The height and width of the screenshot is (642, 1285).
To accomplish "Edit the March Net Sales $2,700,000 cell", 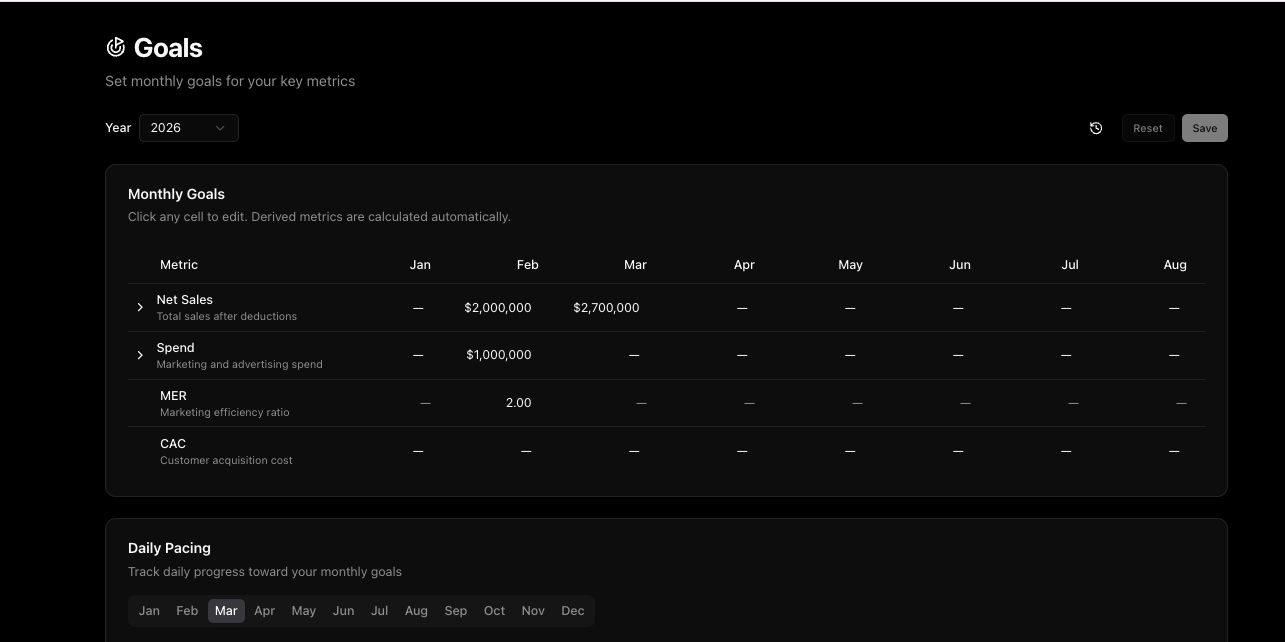I will (x=606, y=308).
